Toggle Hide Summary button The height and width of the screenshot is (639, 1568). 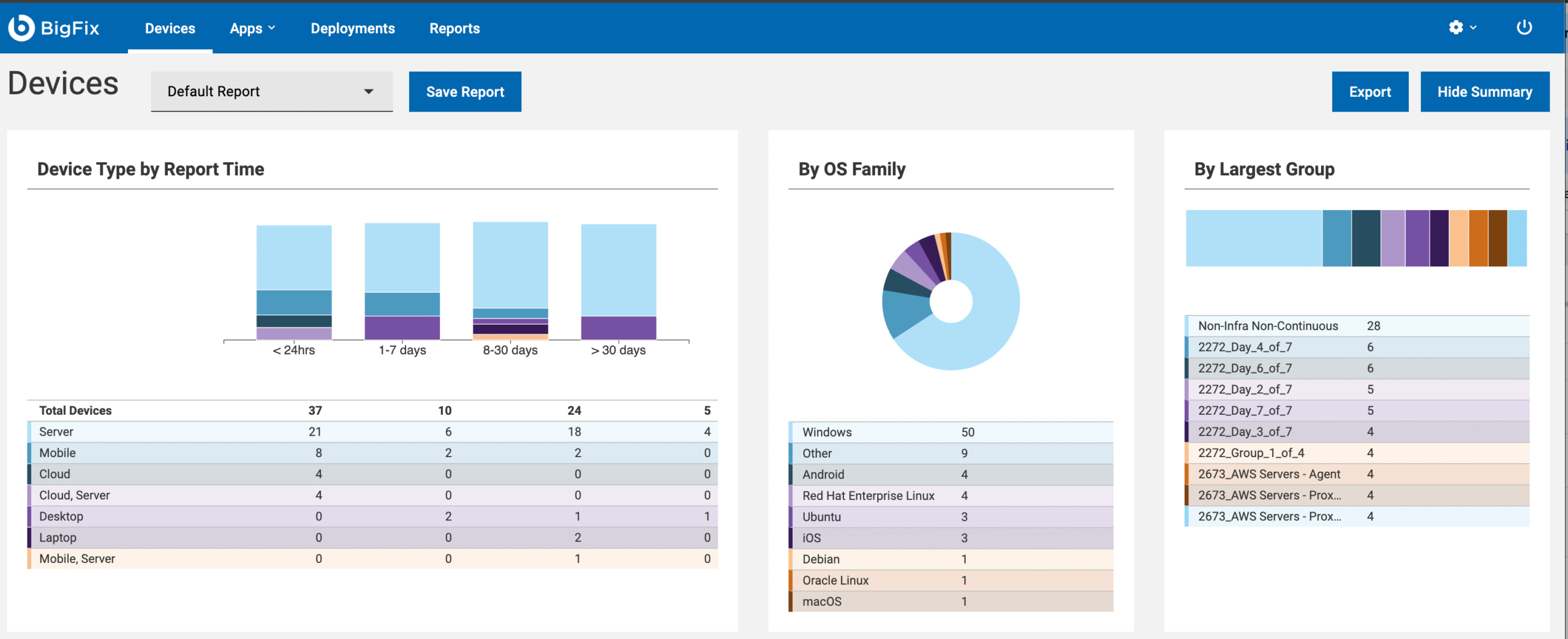pos(1484,92)
